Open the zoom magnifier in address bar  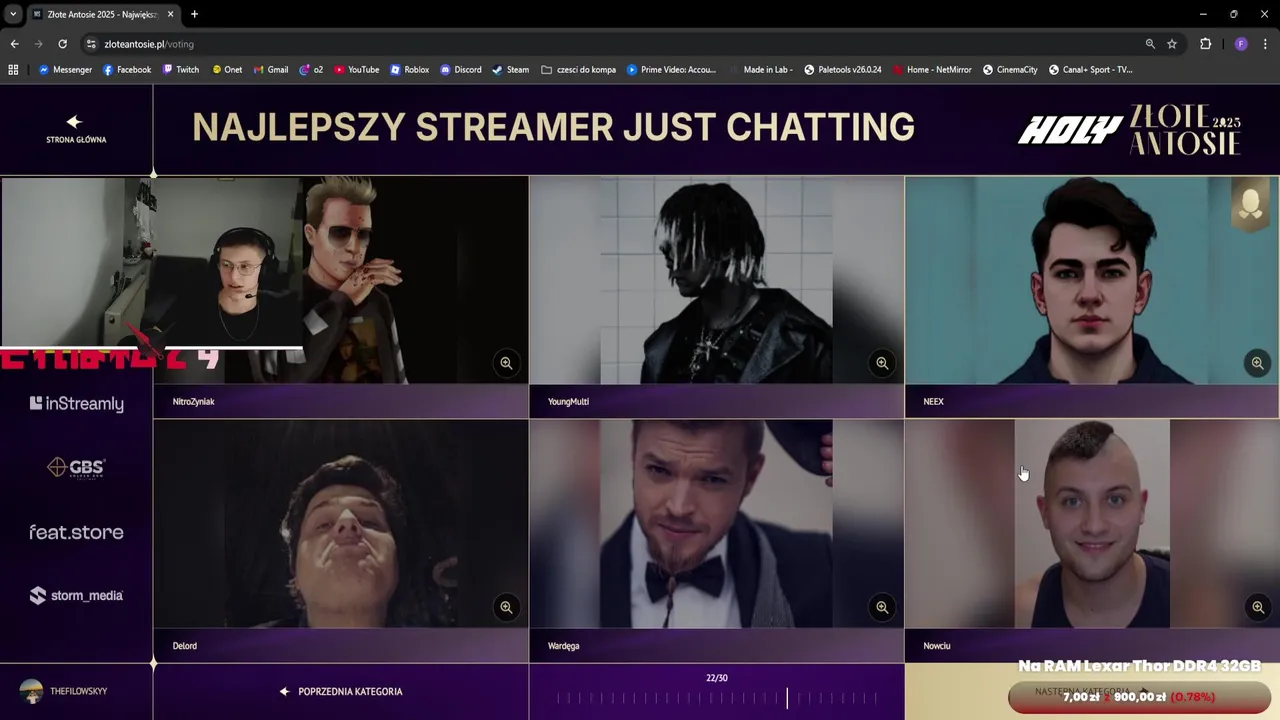(1150, 44)
